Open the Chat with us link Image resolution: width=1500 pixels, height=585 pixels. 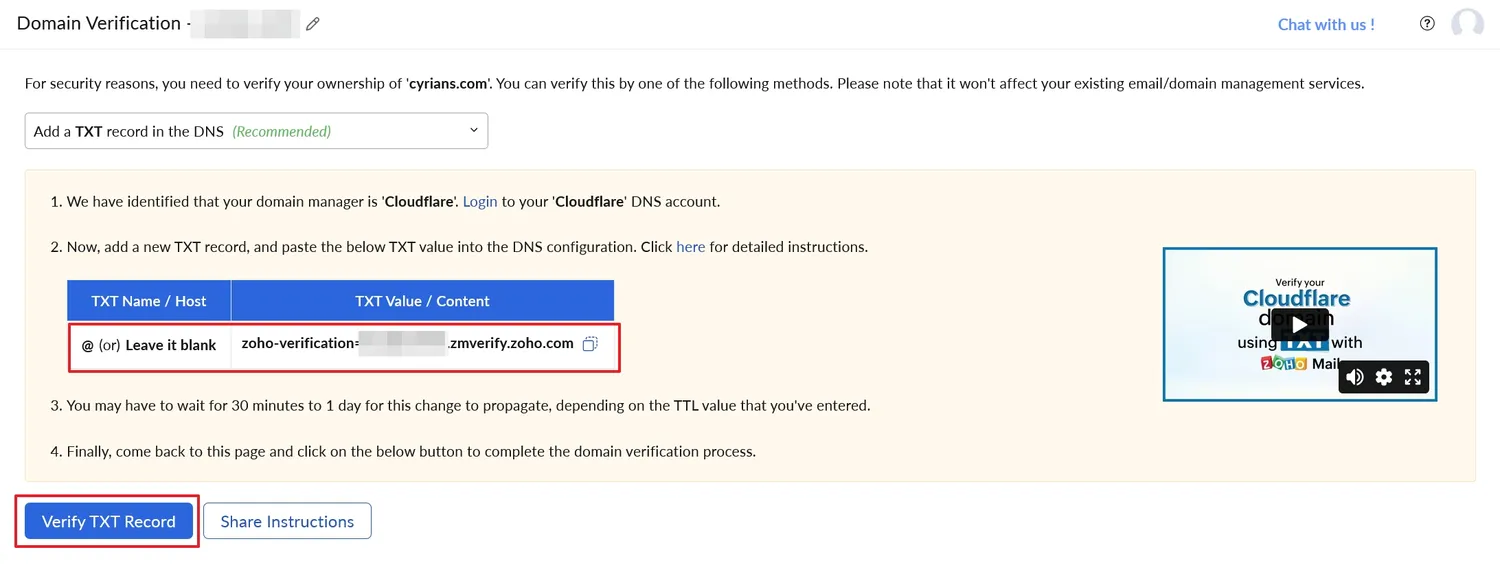click(x=1326, y=23)
